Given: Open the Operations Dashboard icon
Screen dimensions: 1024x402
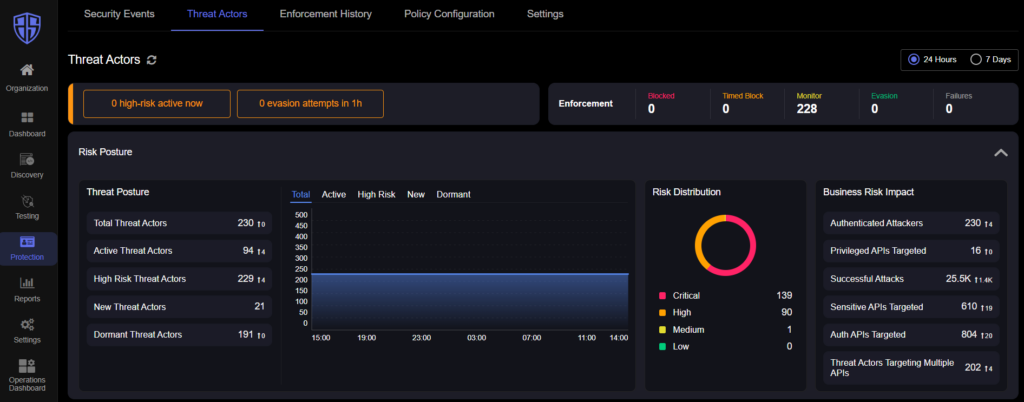Looking at the screenshot, I should [27, 365].
